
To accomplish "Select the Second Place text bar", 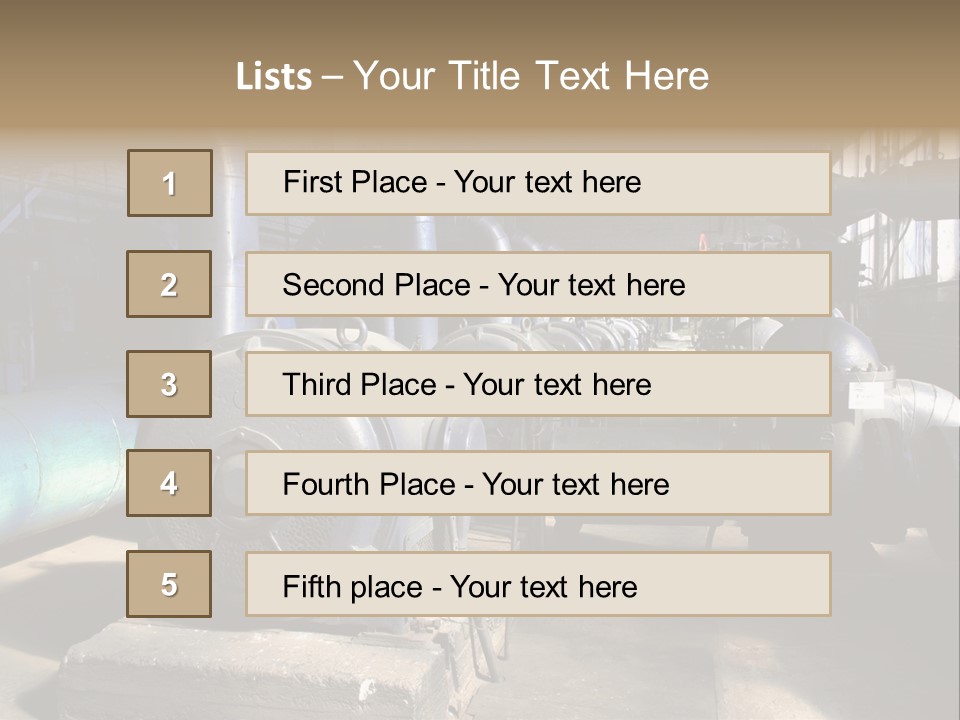I will click(538, 284).
